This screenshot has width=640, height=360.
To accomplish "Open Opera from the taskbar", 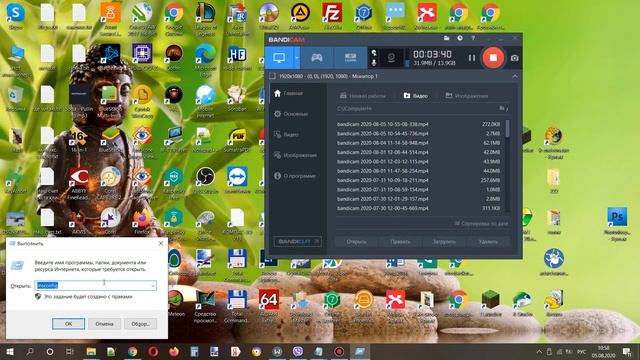I will (153, 351).
